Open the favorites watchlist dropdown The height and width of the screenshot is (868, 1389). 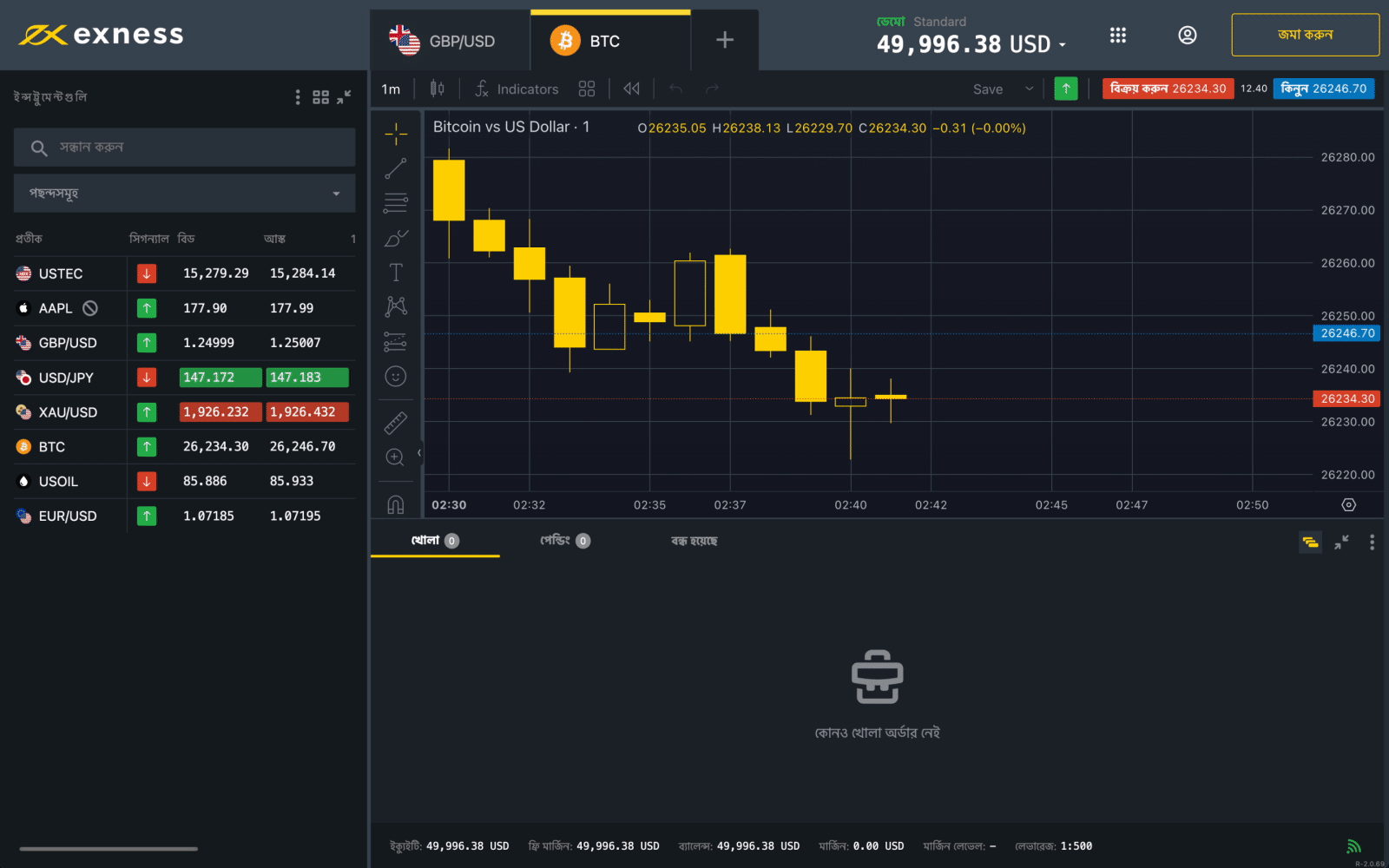coord(184,194)
